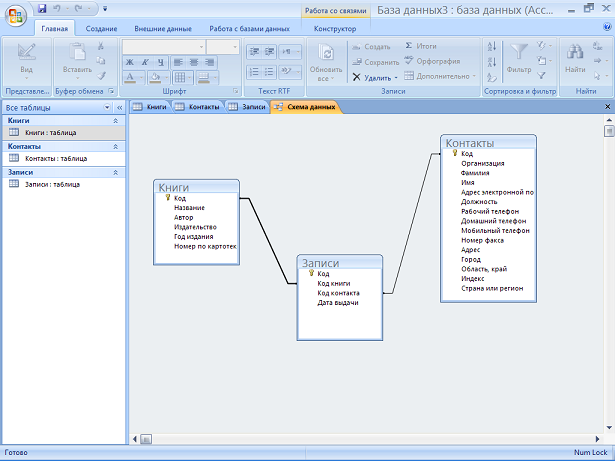Click sort ascending icon

tap(492, 46)
